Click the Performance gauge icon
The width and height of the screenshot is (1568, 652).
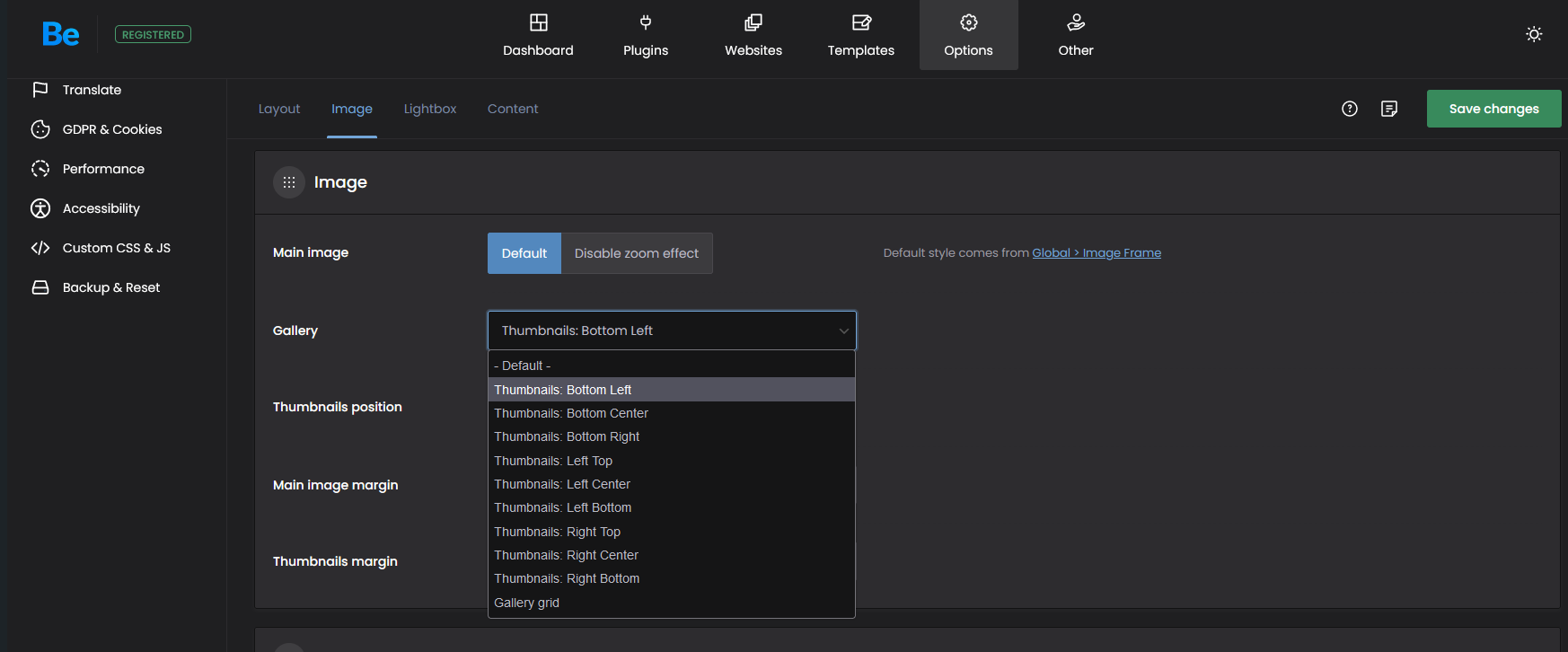pyautogui.click(x=40, y=169)
